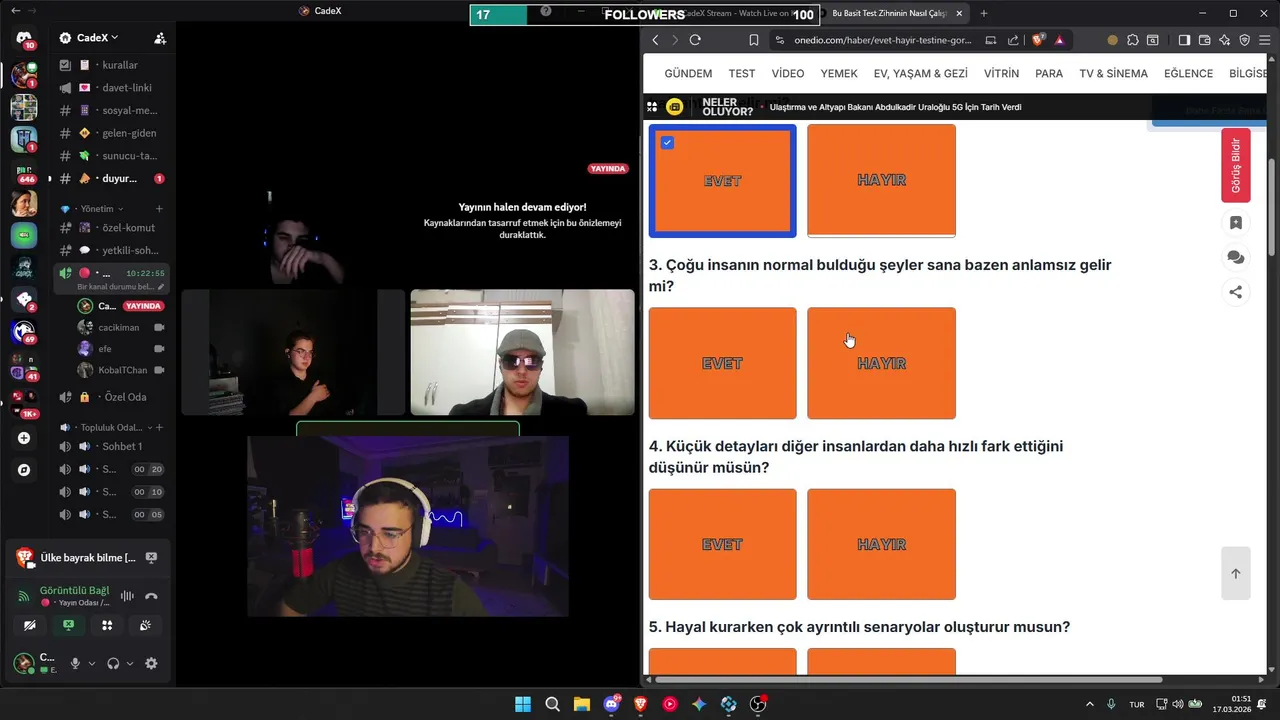Open the YEMEK menu on Onedio
Image resolution: width=1280 pixels, height=720 pixels.
click(839, 74)
